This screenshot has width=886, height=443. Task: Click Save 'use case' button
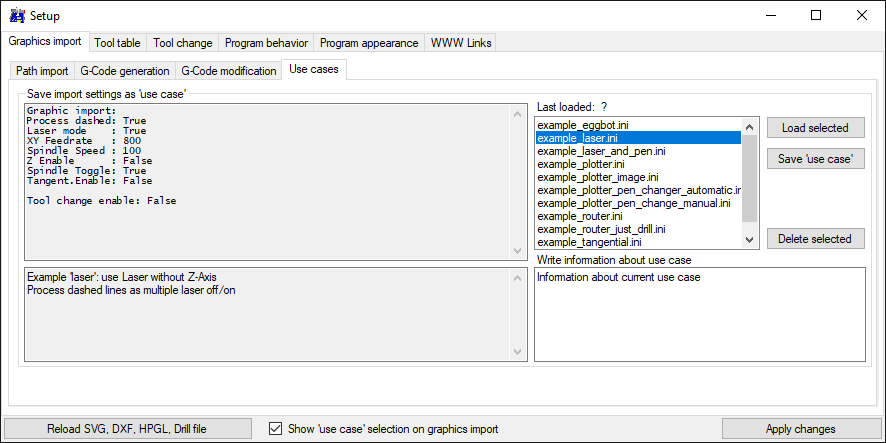[816, 159]
